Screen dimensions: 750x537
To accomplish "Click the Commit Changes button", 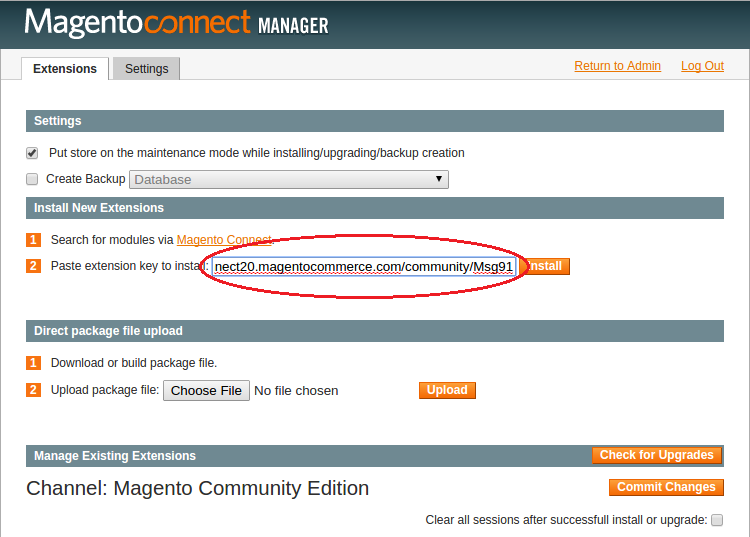I will 666,487.
